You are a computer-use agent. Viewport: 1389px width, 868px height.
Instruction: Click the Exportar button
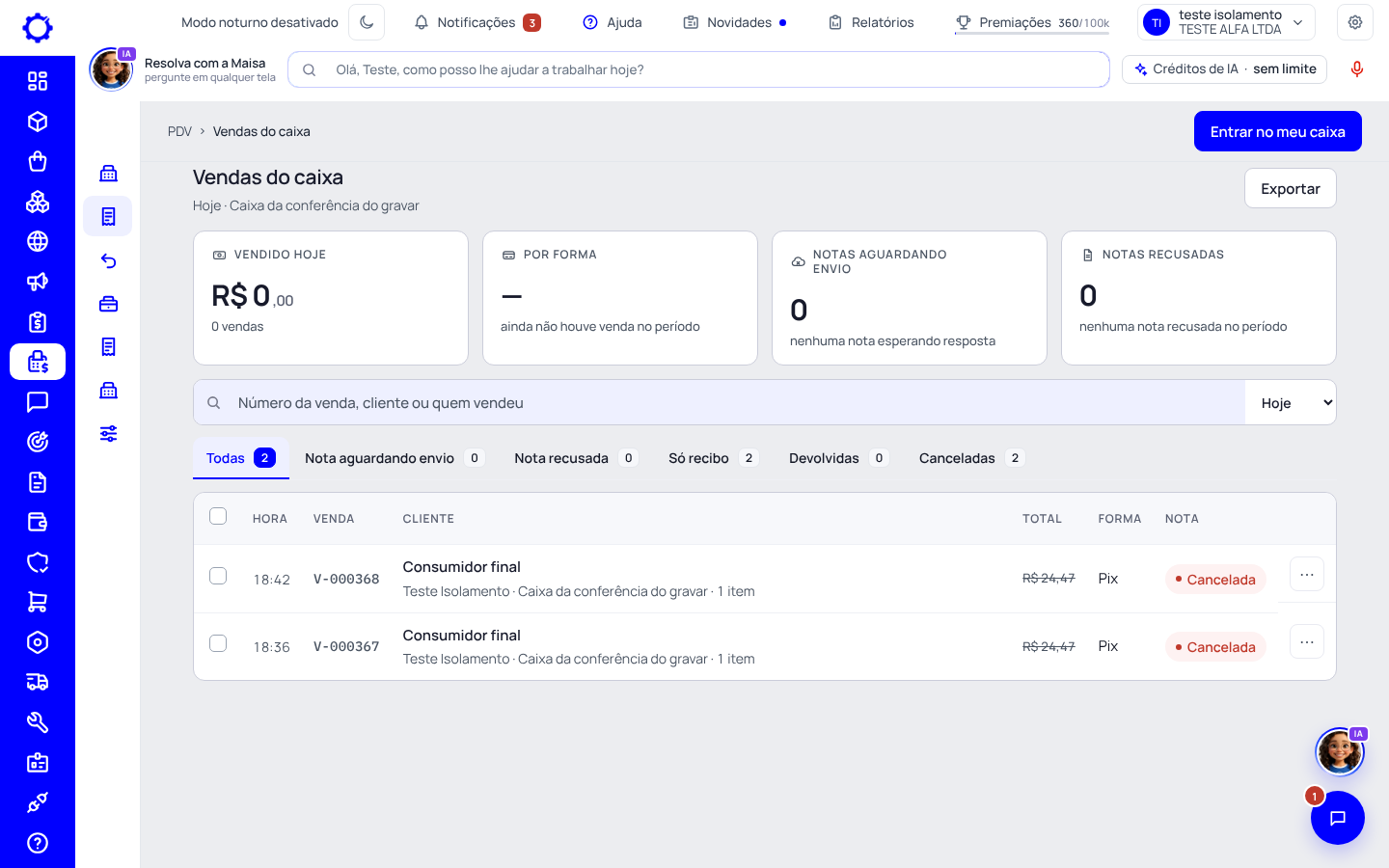(1291, 188)
